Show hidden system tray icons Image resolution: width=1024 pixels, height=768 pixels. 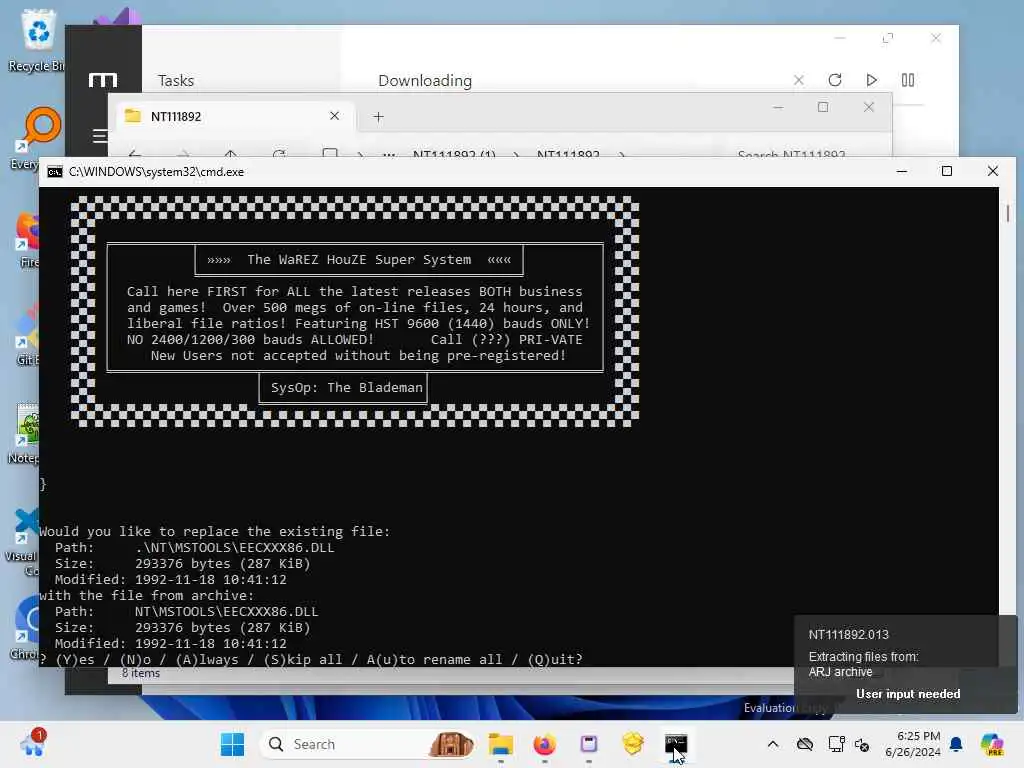tap(773, 744)
